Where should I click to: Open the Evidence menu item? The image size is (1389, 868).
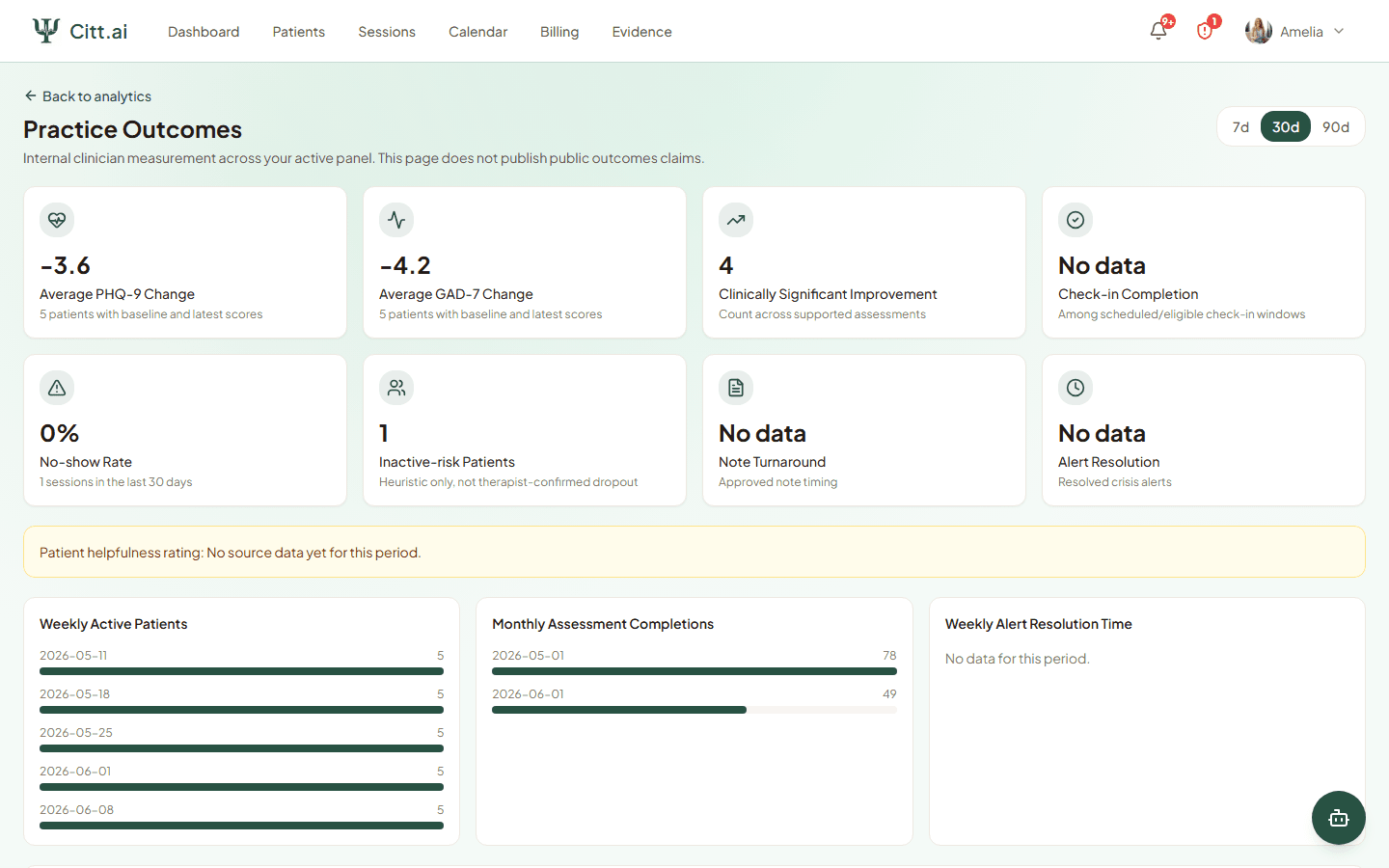(x=641, y=32)
